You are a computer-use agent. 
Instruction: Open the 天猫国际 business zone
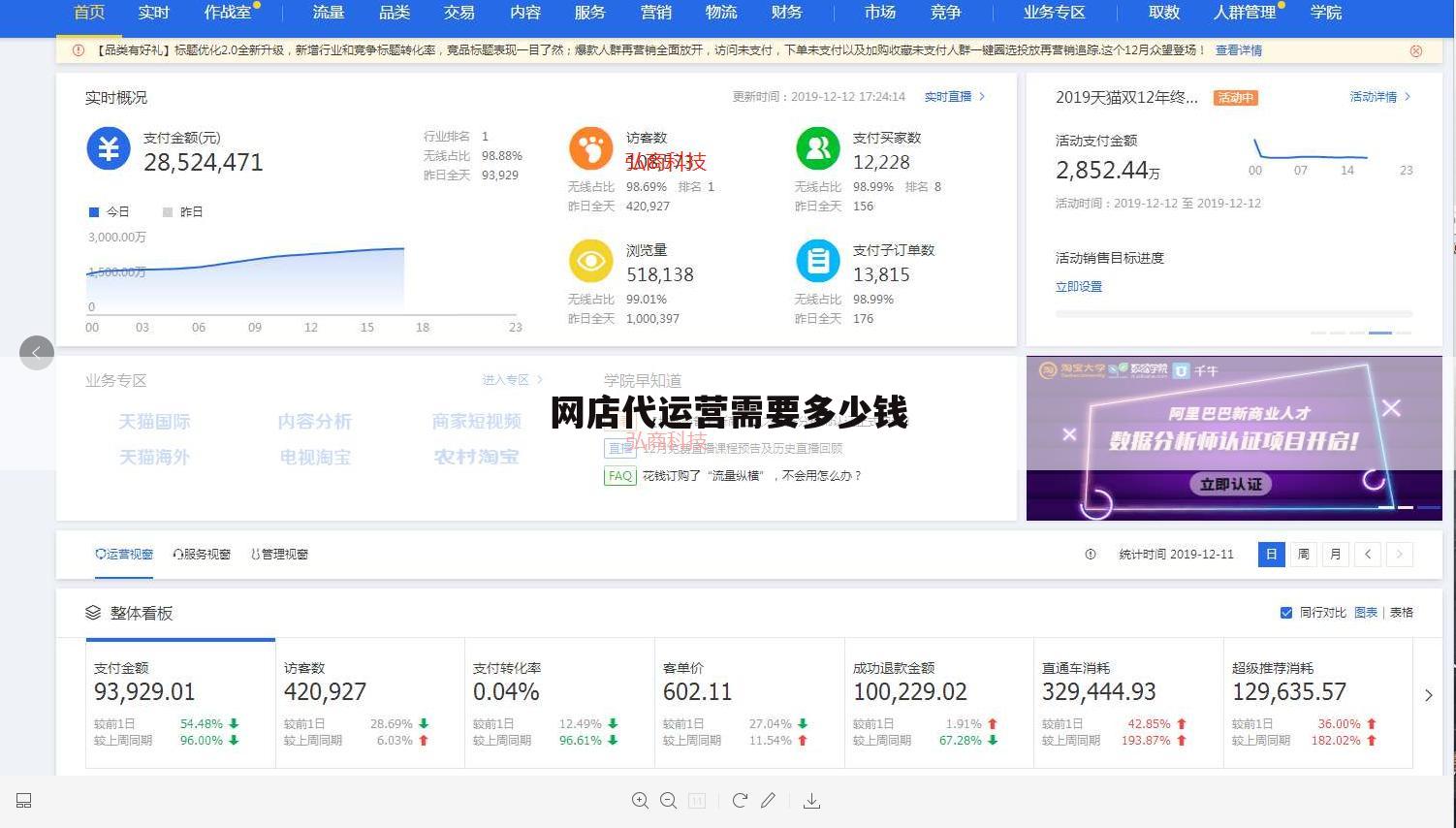tap(154, 422)
